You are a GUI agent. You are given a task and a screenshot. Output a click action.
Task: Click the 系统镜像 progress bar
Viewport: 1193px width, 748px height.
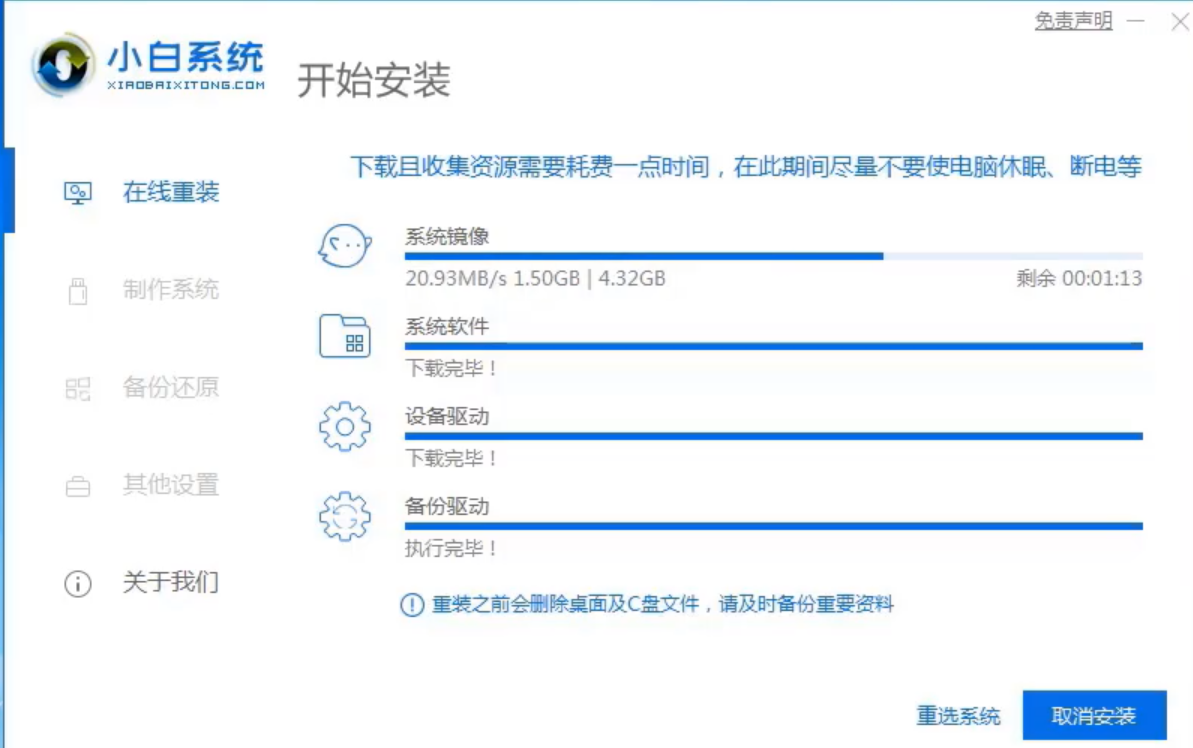pos(775,255)
